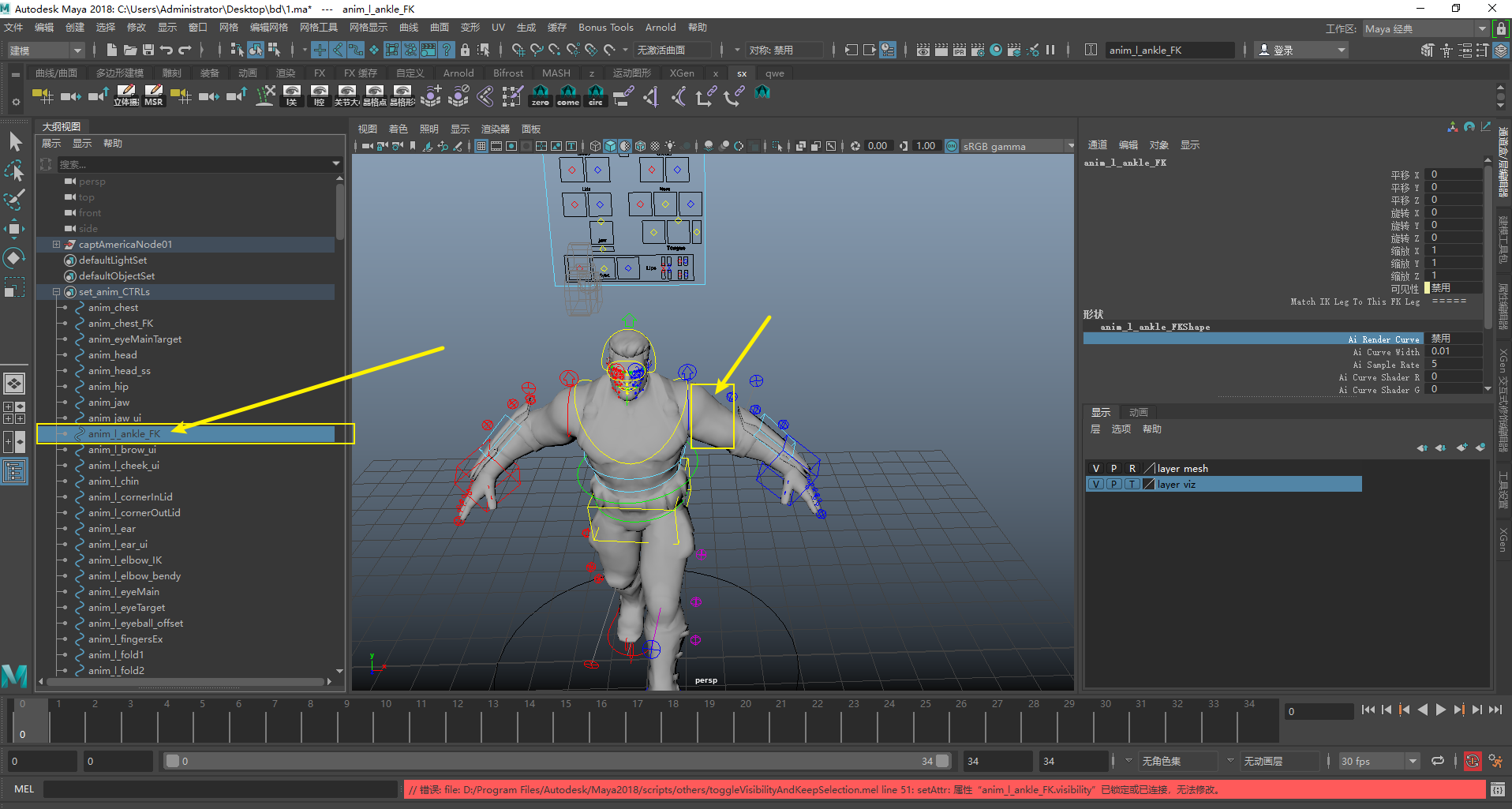Go to start of playback range
Screen dimensions: 1512x809
point(1368,710)
